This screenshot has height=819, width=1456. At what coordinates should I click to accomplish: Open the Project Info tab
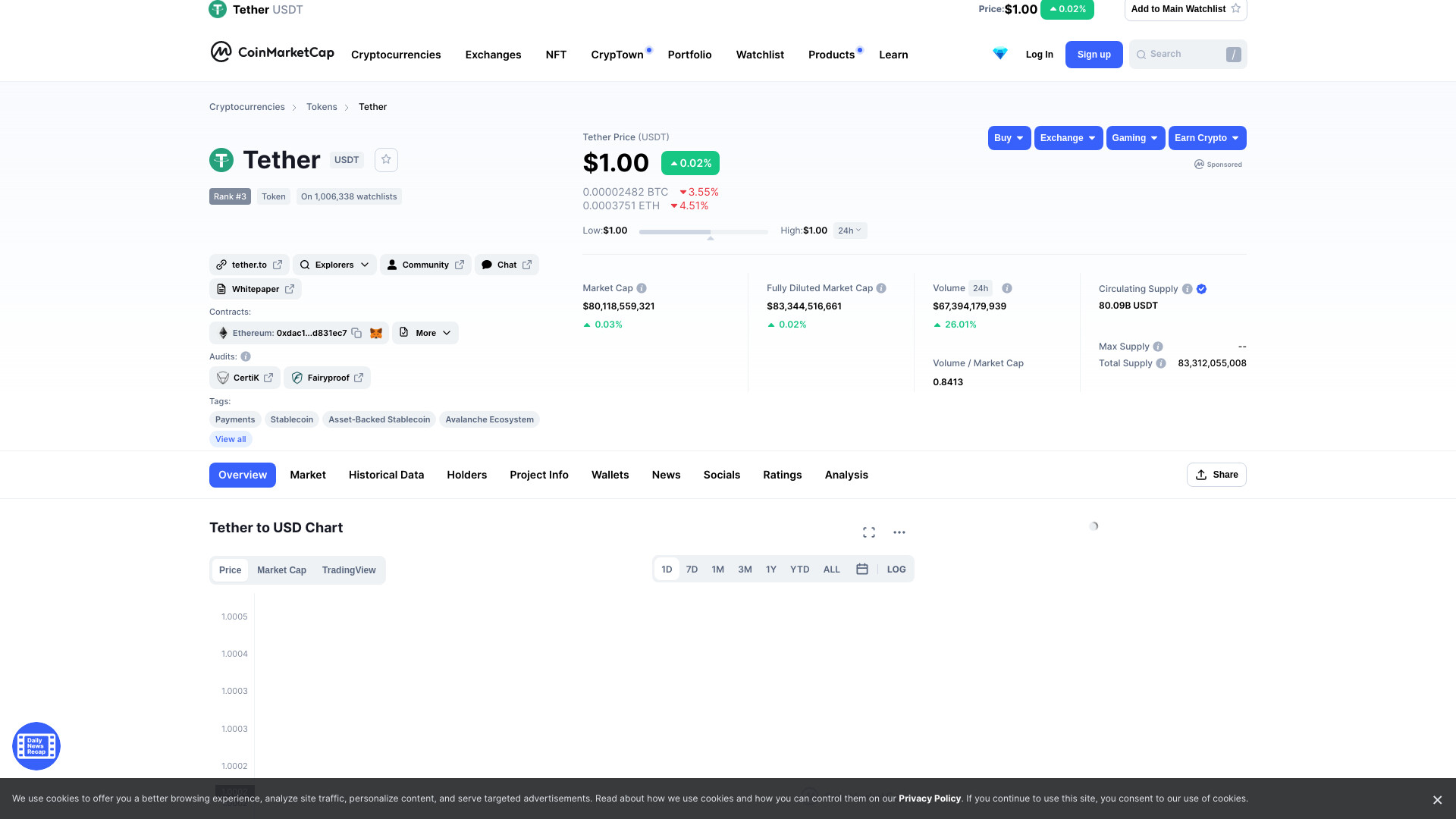point(539,475)
